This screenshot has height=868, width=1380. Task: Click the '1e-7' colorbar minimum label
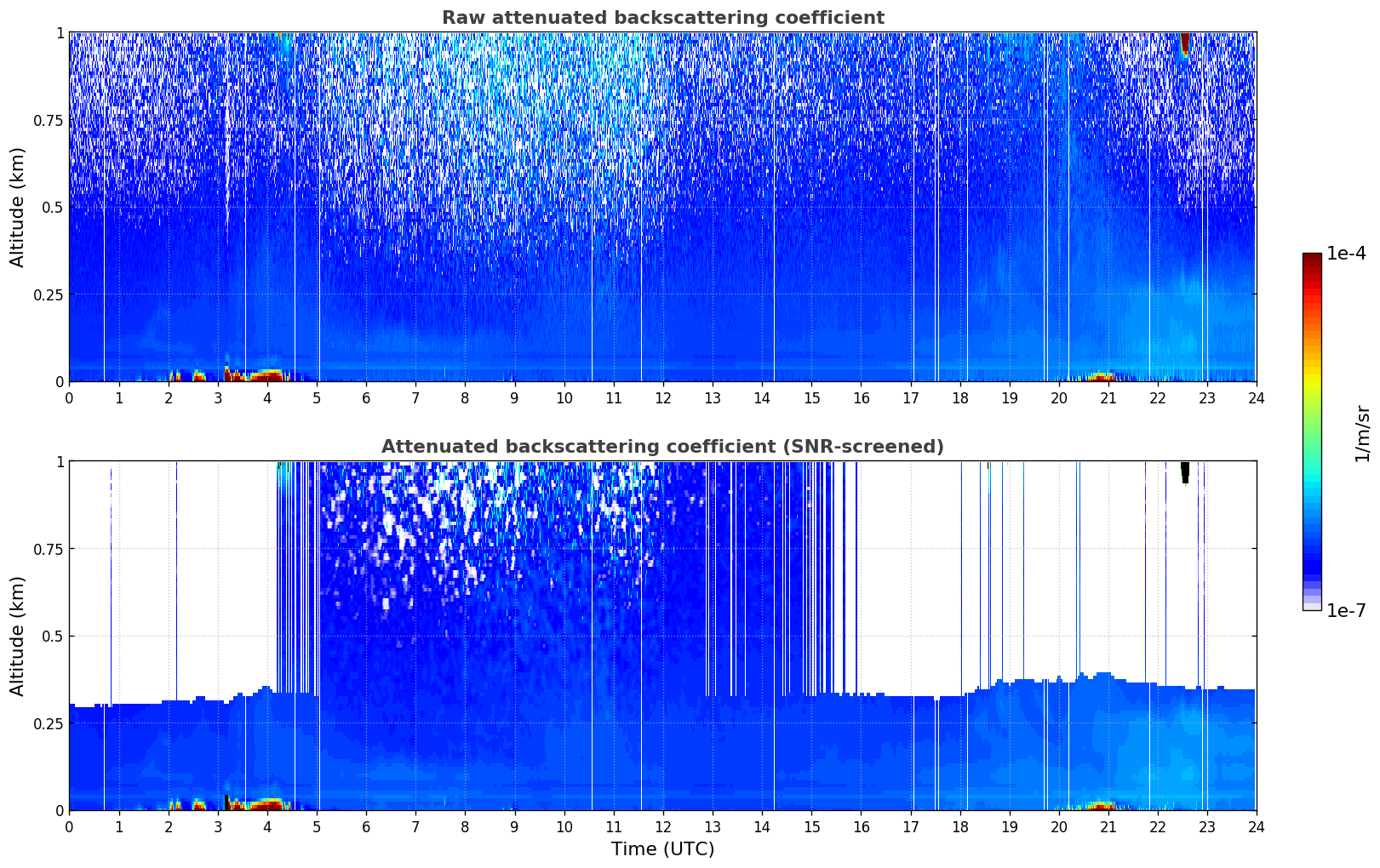pos(1346,611)
